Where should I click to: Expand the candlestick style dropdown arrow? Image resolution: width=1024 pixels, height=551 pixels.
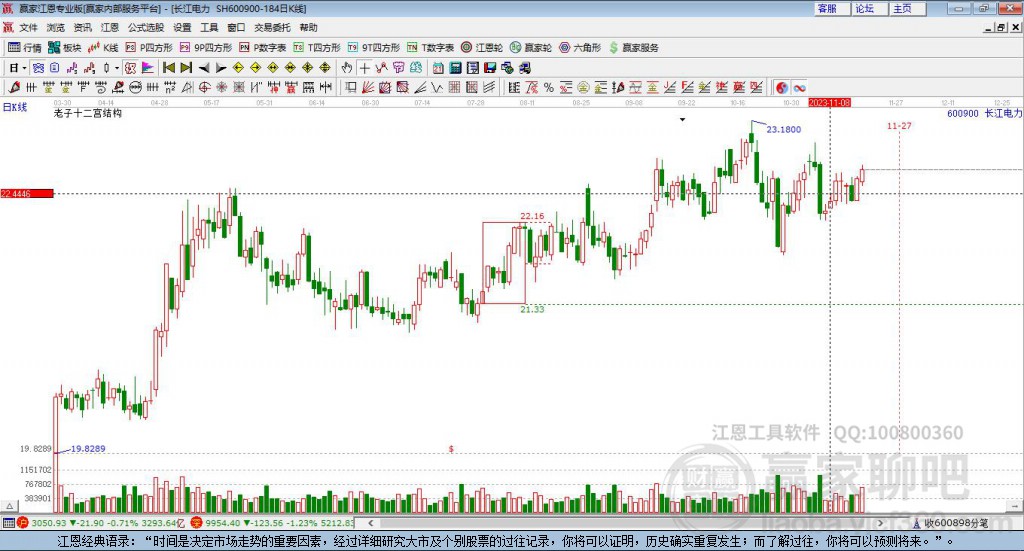(x=117, y=68)
